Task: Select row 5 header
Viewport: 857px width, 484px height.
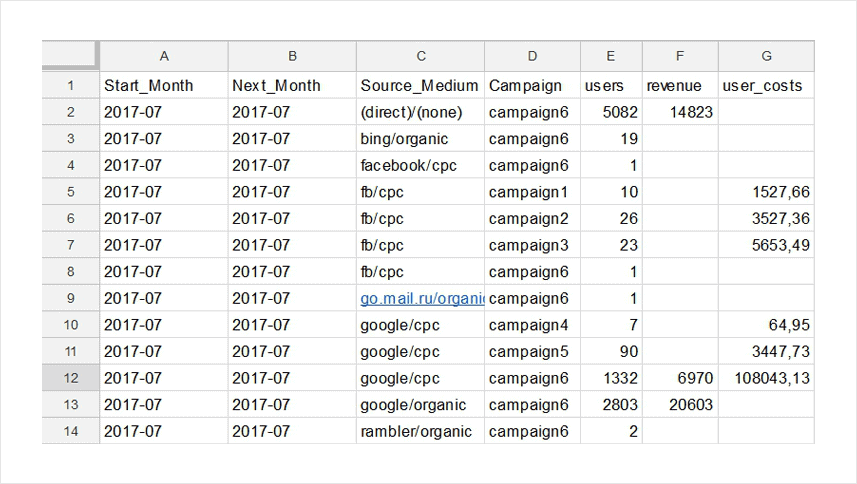Action: [x=71, y=192]
